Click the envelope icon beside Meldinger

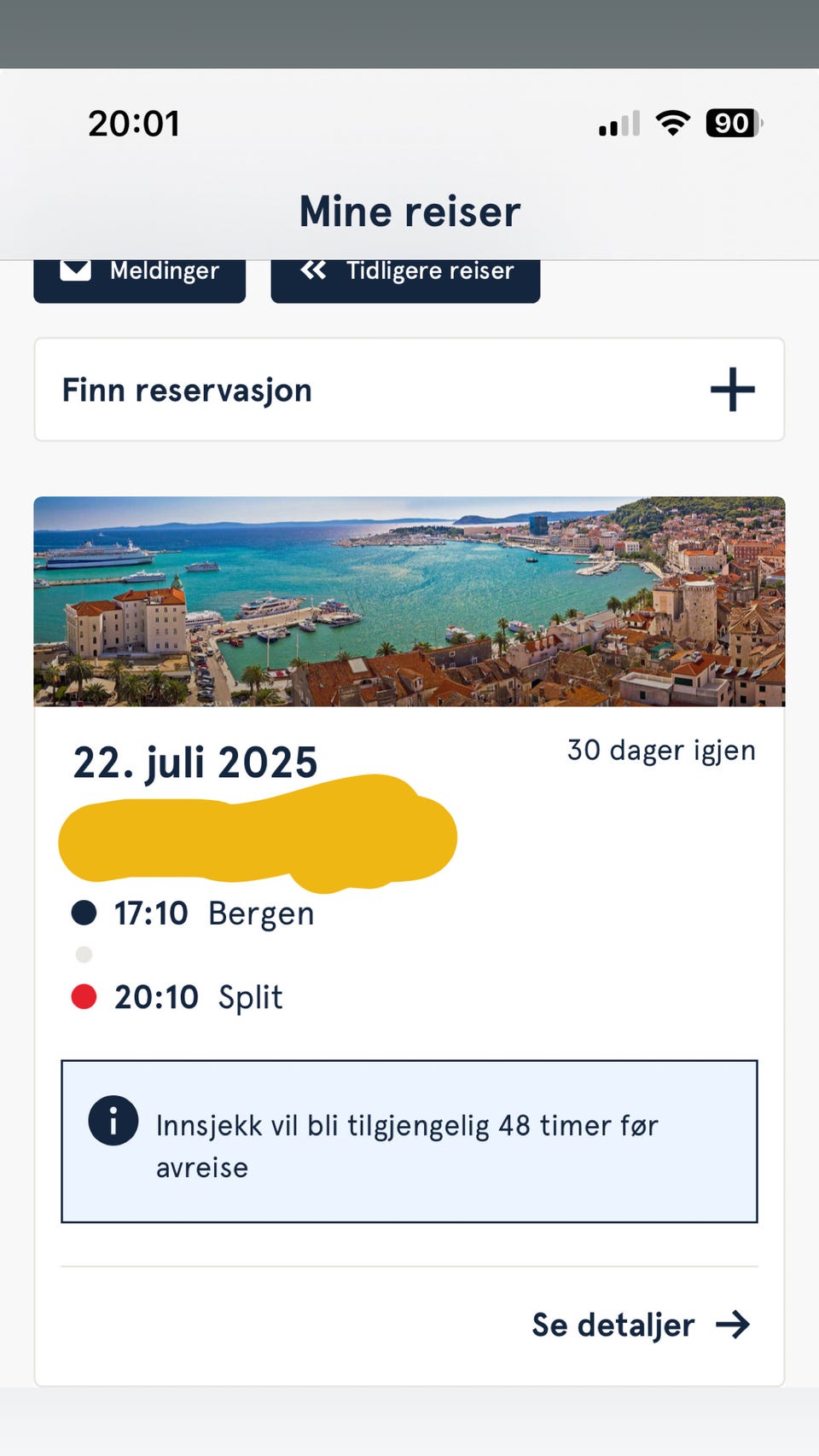click(x=75, y=270)
